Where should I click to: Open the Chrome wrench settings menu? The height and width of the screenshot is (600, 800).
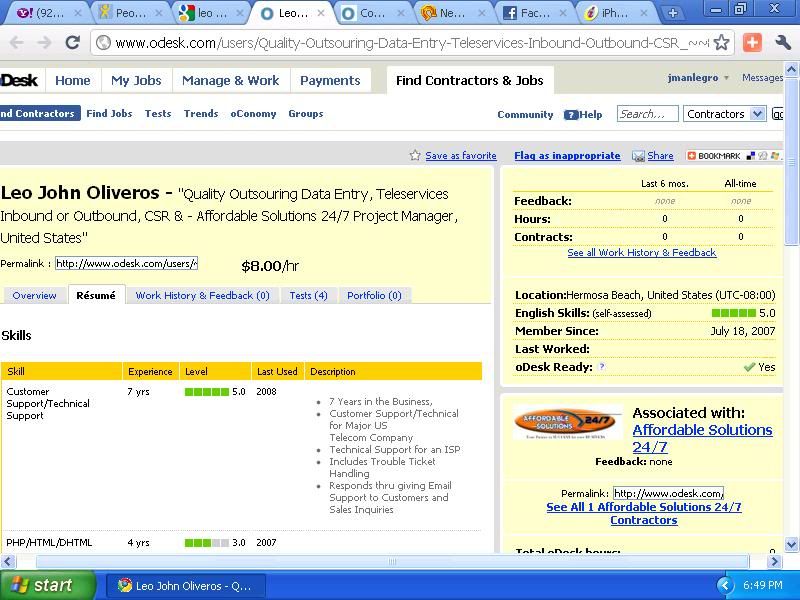tap(783, 43)
